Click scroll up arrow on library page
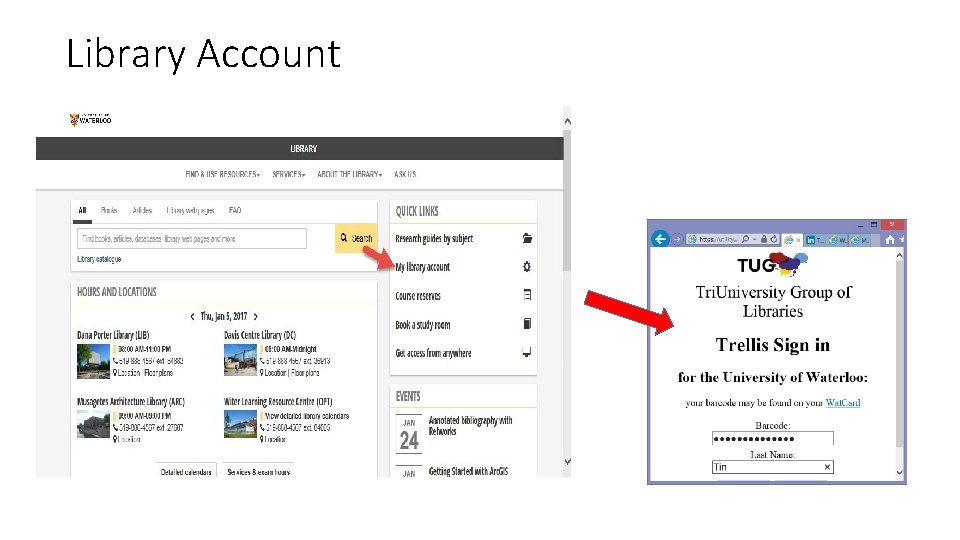Image resolution: width=960 pixels, height=540 pixels. coord(568,121)
